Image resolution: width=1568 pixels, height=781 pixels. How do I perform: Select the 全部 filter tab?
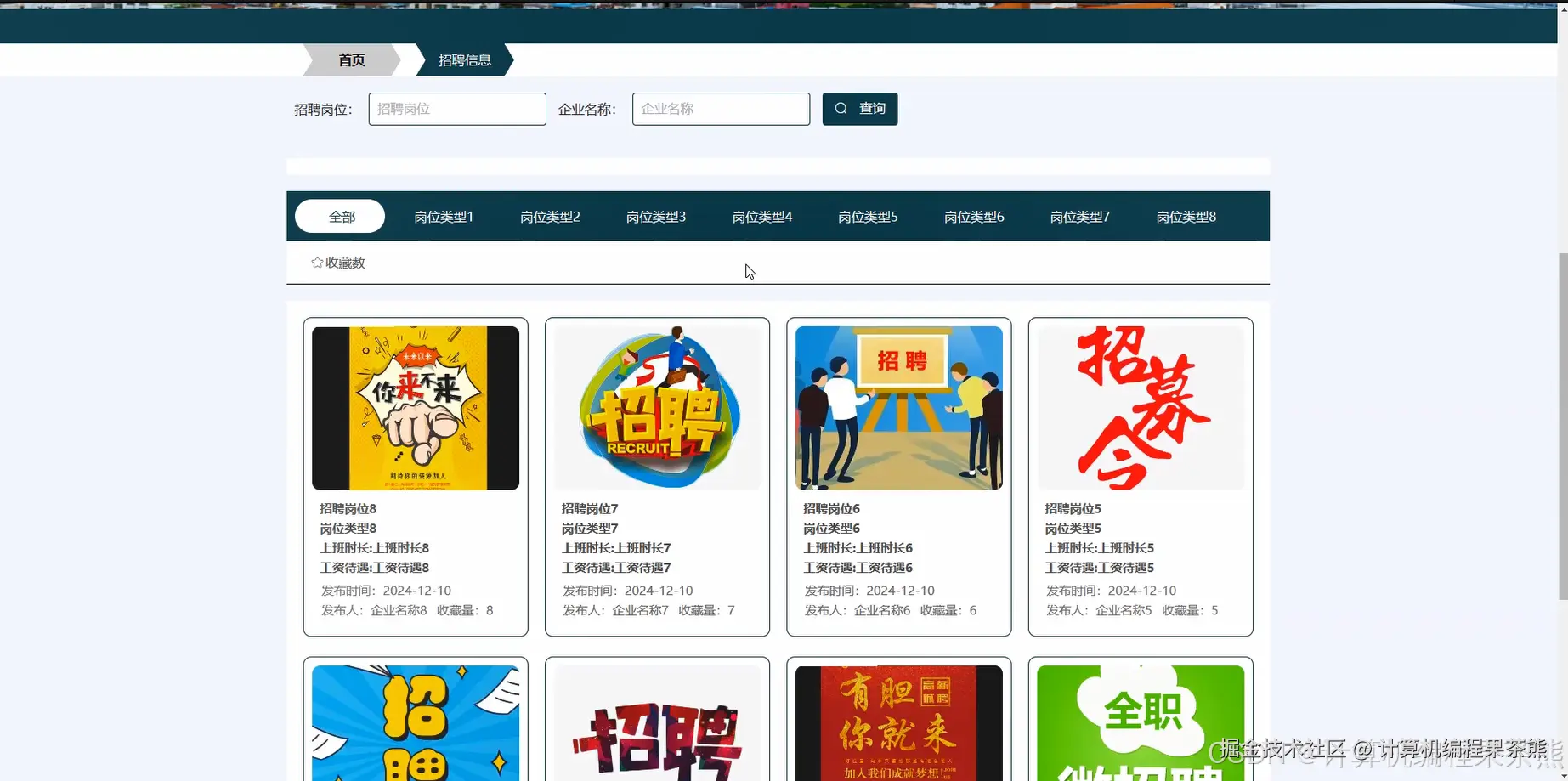(339, 216)
